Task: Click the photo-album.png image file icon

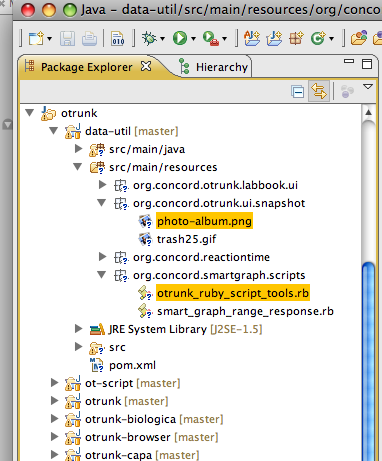Action: (x=145, y=221)
